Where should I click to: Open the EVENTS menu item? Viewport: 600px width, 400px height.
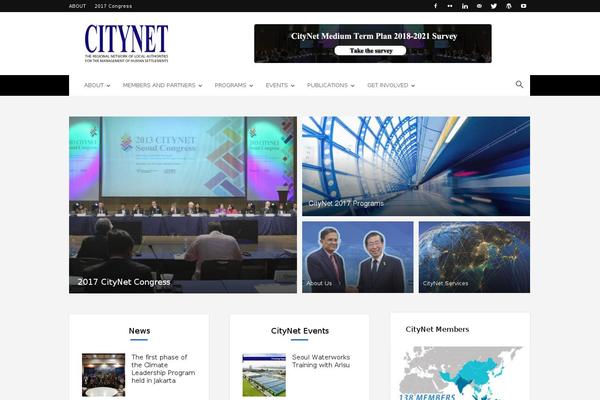tap(277, 85)
